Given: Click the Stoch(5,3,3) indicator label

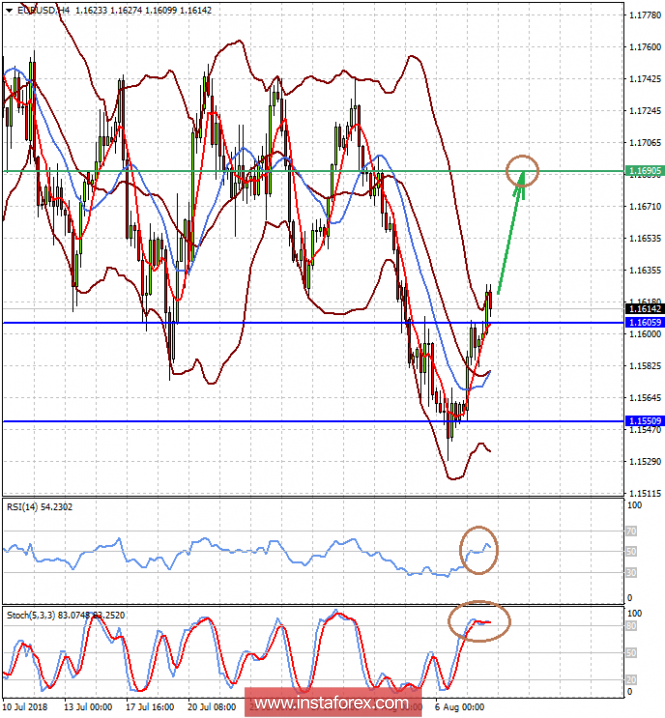Looking at the screenshot, I should pos(65,615).
